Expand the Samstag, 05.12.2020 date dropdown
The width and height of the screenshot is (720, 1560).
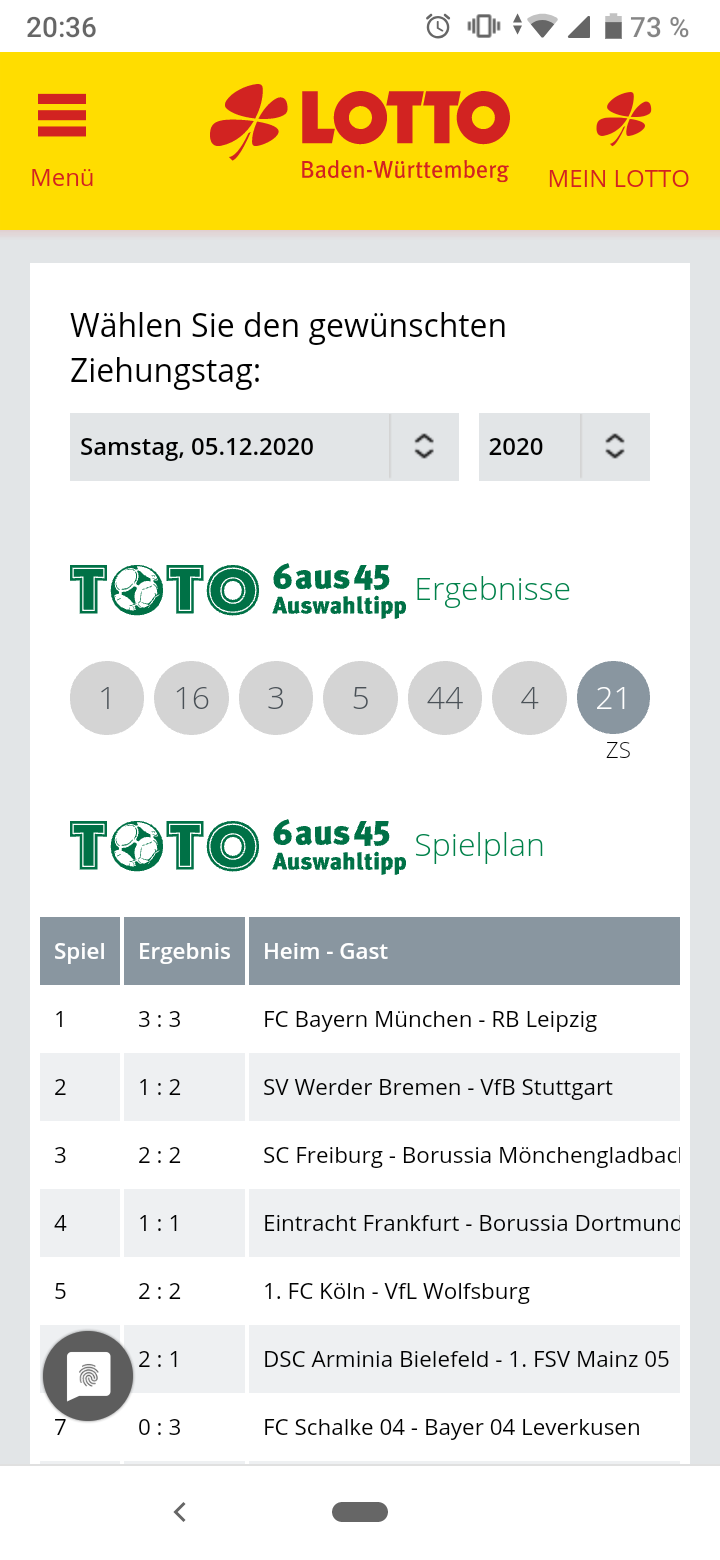click(x=264, y=447)
